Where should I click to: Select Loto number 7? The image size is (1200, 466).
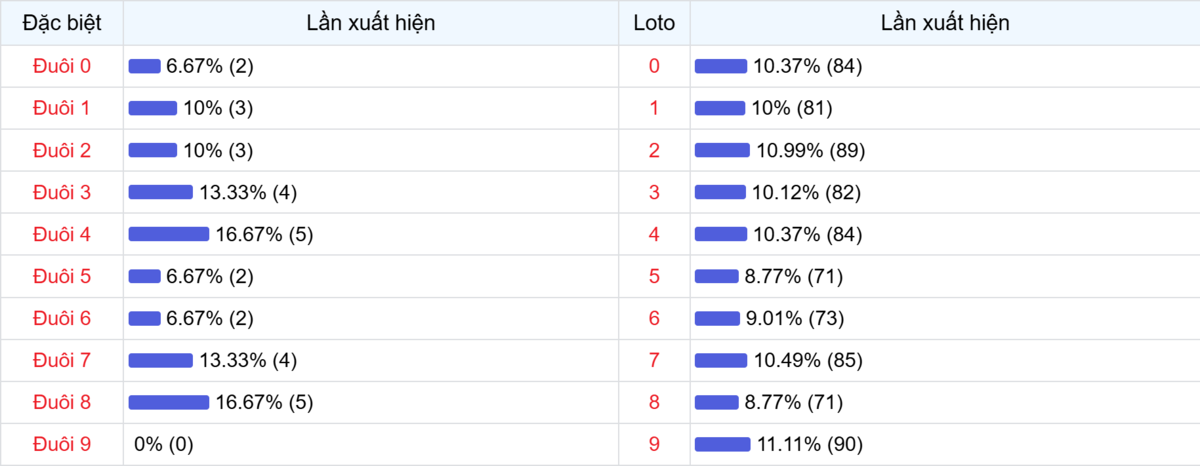point(654,360)
